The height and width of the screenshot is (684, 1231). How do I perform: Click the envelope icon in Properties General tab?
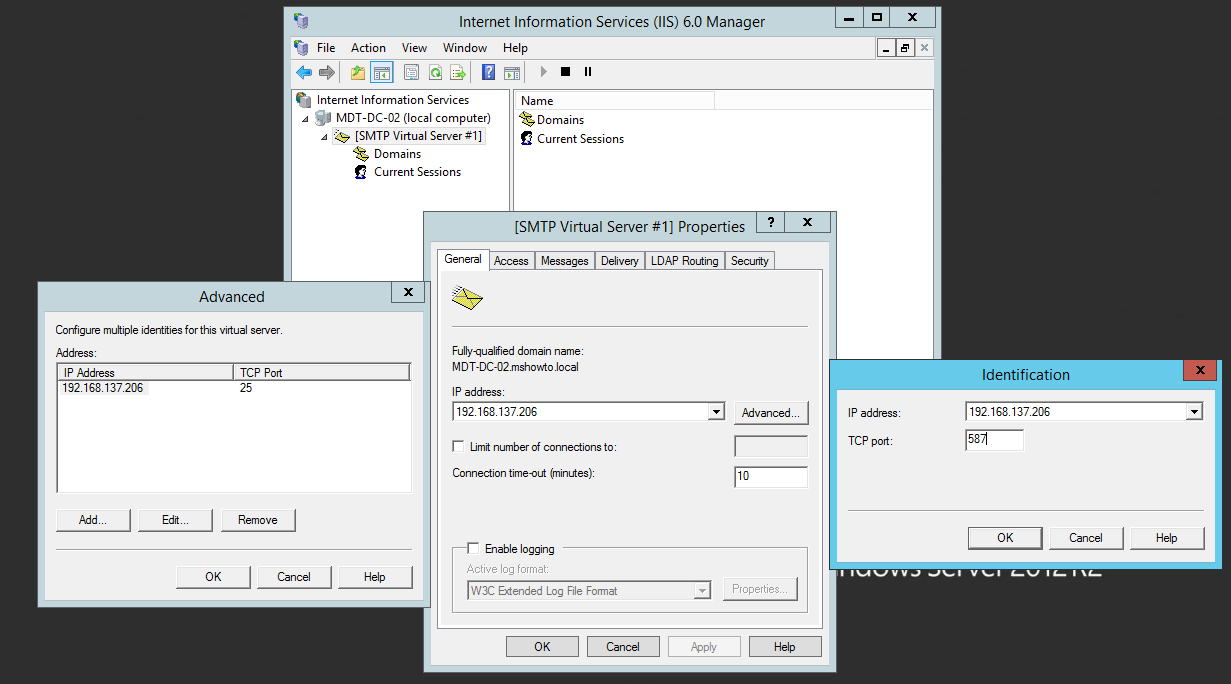tap(467, 297)
